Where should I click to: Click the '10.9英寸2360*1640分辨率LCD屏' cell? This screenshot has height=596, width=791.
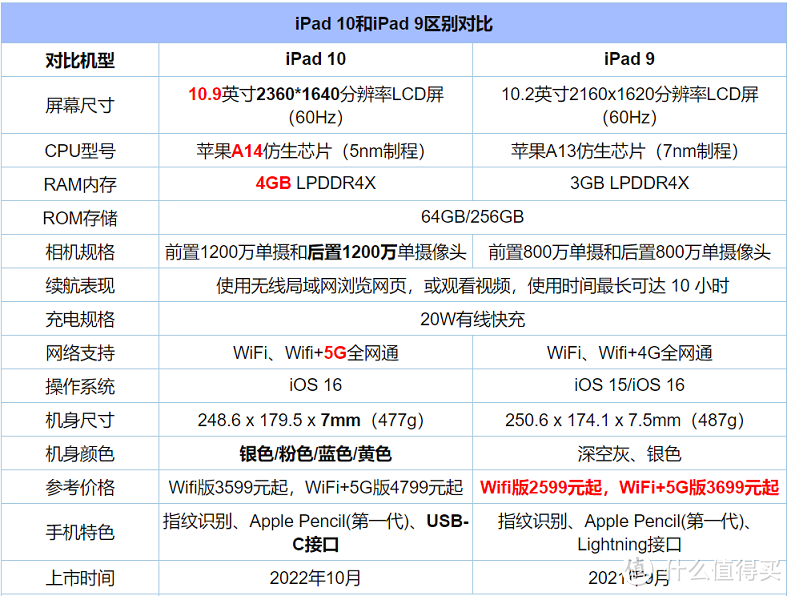coord(315,105)
